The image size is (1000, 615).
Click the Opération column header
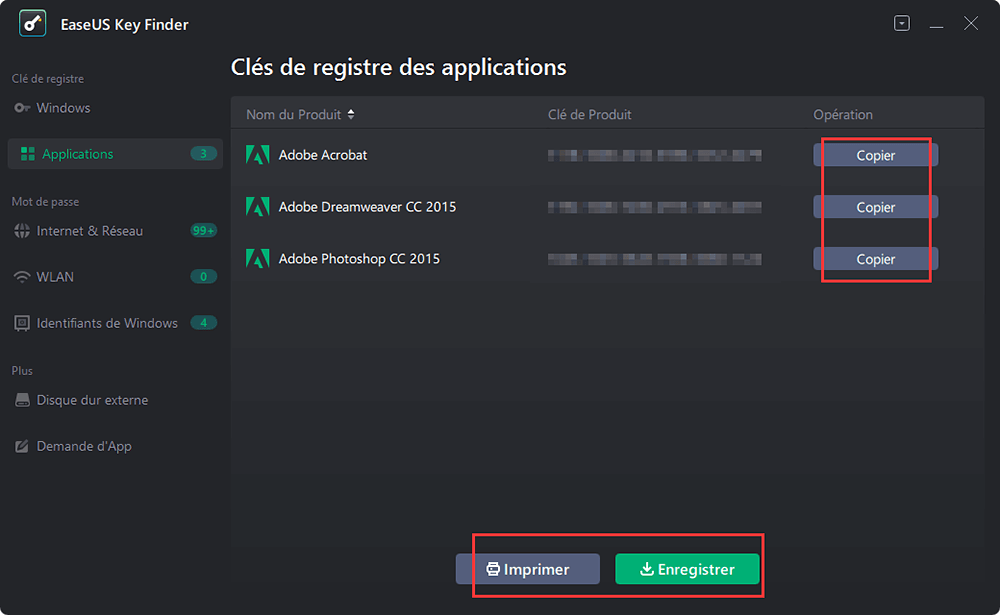tap(842, 115)
